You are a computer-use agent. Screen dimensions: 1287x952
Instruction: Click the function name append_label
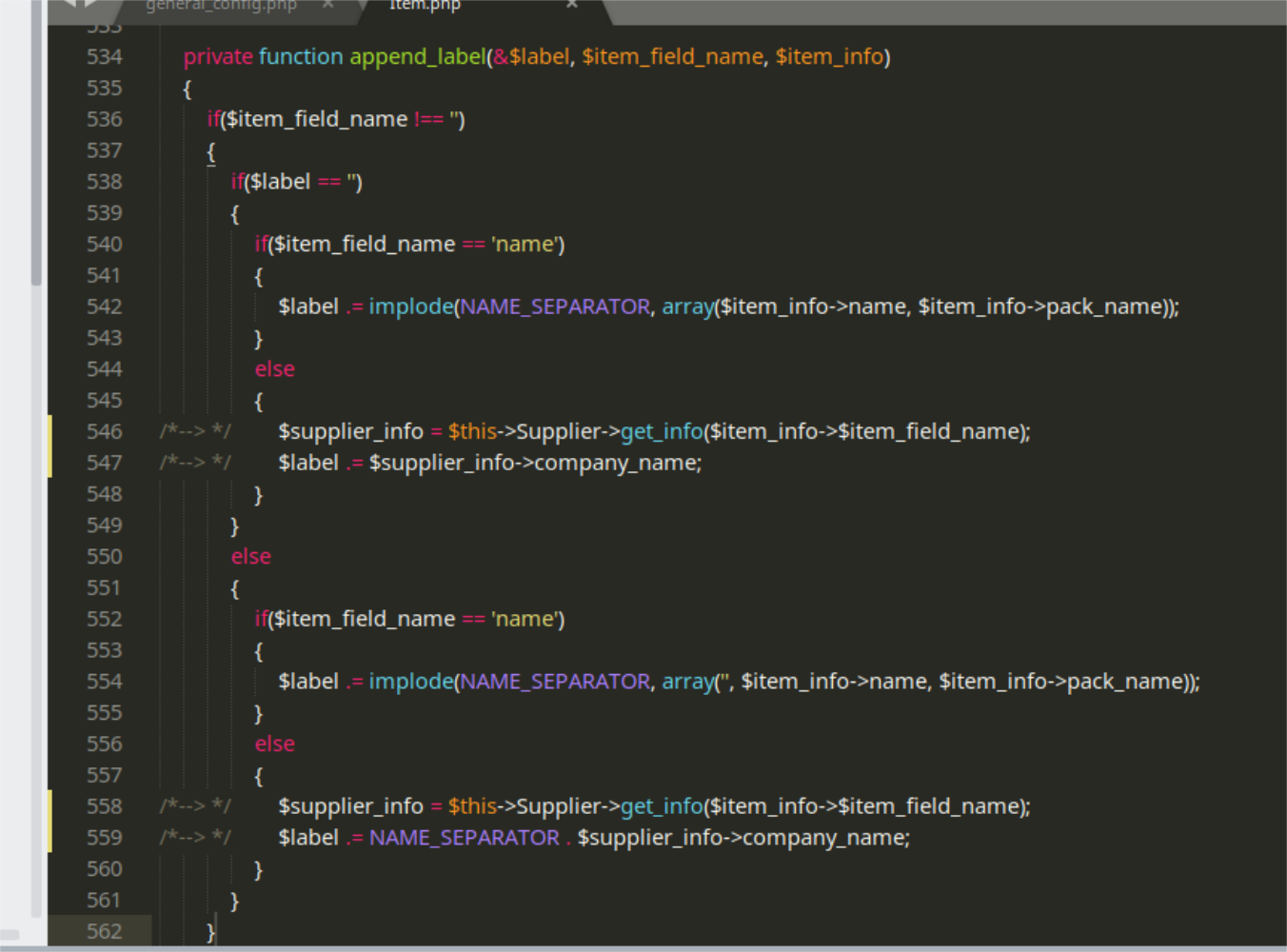tap(417, 56)
